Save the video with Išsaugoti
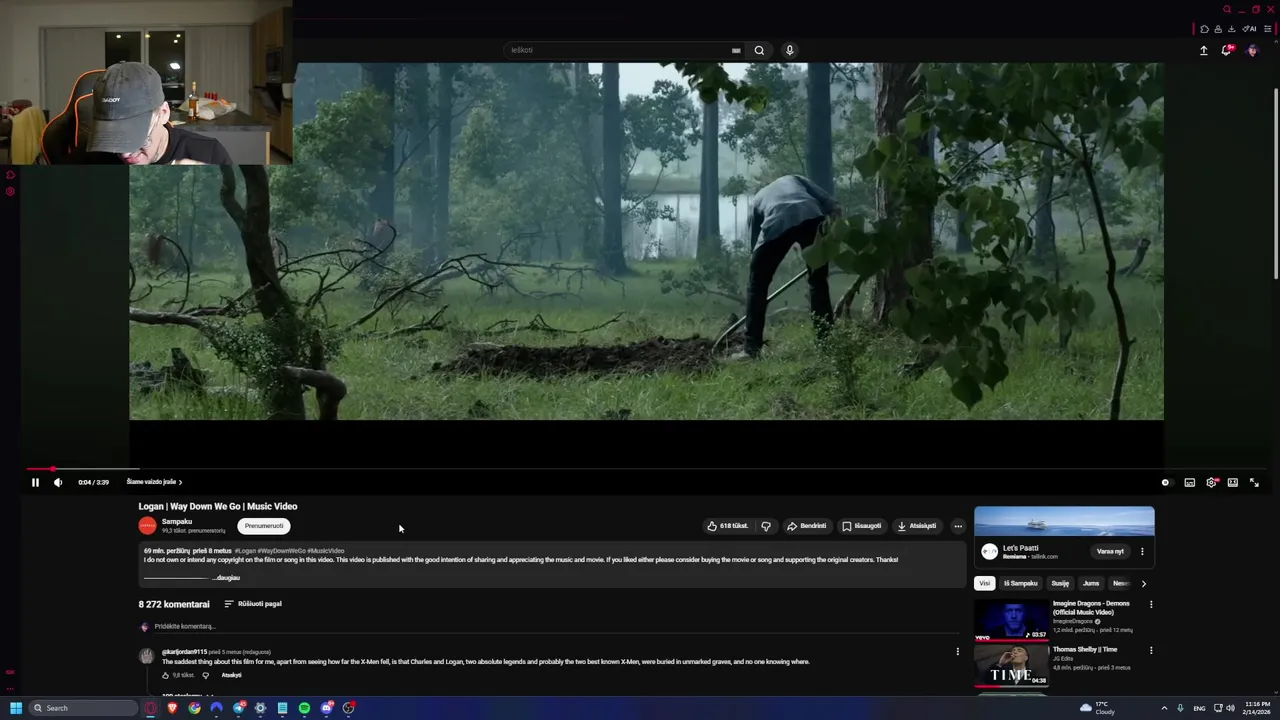1280x720 pixels. 862,526
